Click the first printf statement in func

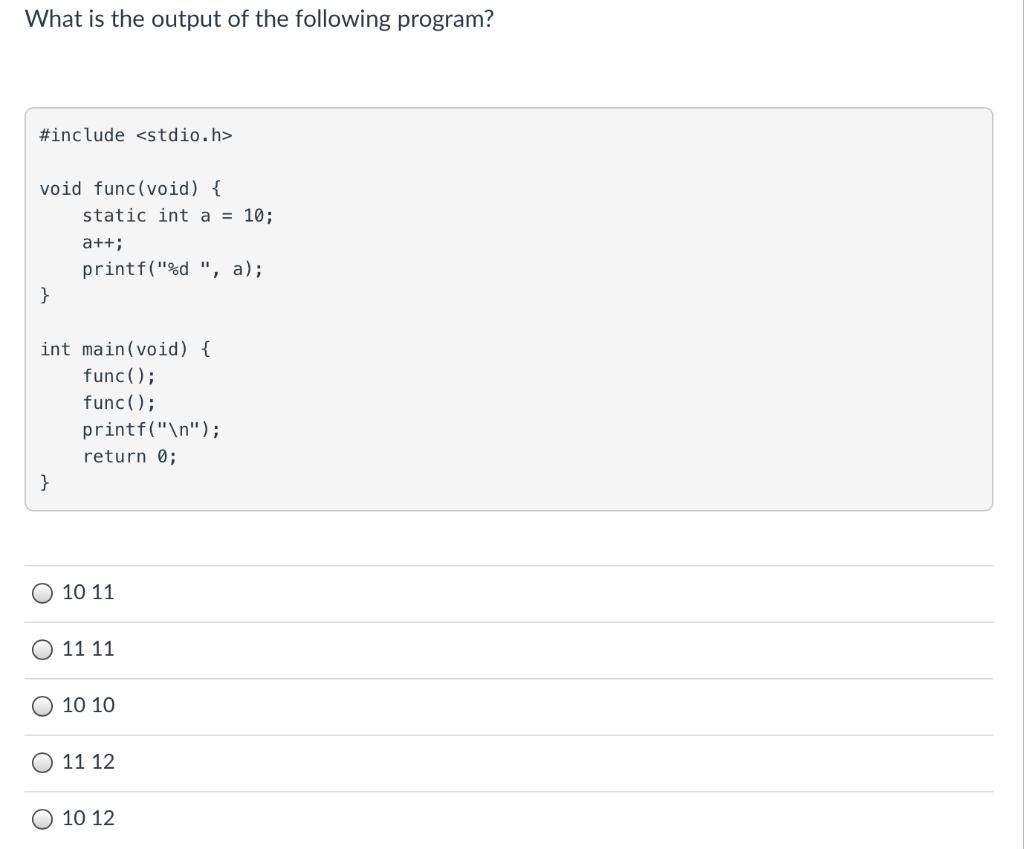pos(173,268)
